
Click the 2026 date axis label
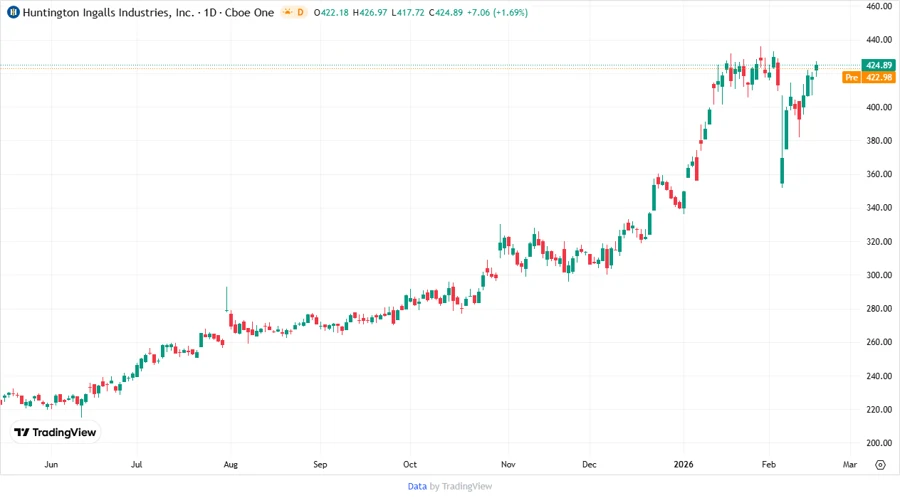pos(684,464)
